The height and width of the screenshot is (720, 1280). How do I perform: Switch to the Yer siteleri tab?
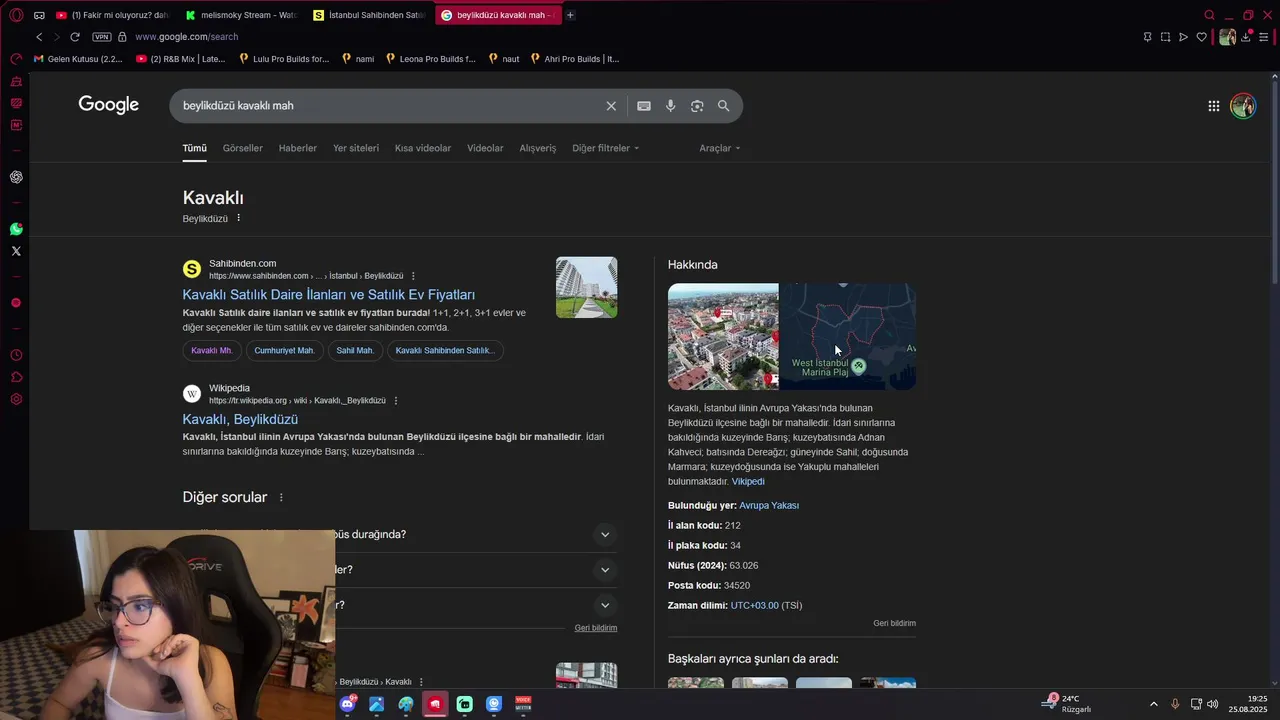point(356,148)
